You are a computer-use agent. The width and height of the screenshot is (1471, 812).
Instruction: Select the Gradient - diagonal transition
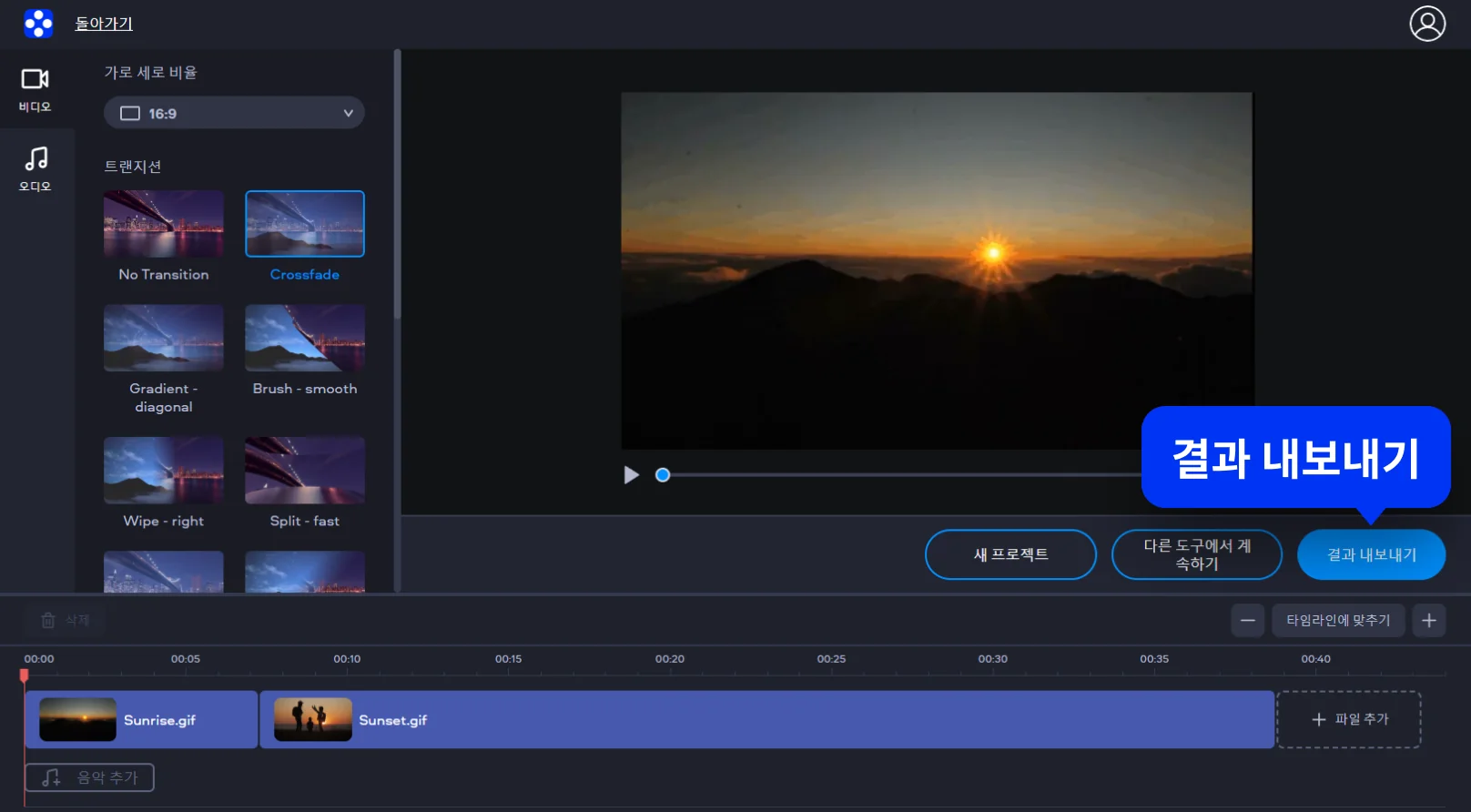pyautogui.click(x=164, y=338)
